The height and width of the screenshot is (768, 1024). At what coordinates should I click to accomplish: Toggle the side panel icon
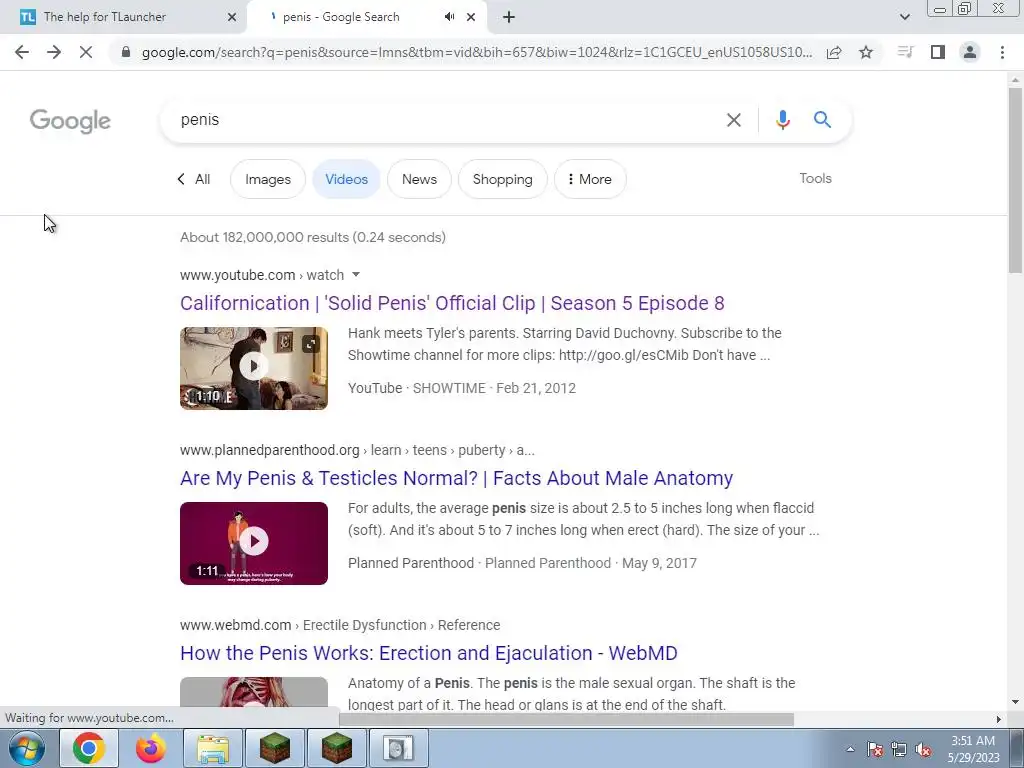pos(938,52)
